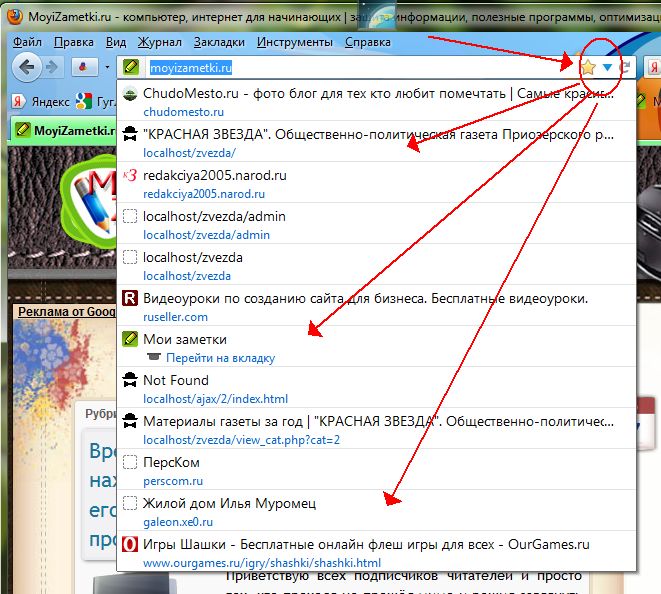Click the K3 favicon of redakciya2005
The image size is (661, 594).
coord(130,175)
